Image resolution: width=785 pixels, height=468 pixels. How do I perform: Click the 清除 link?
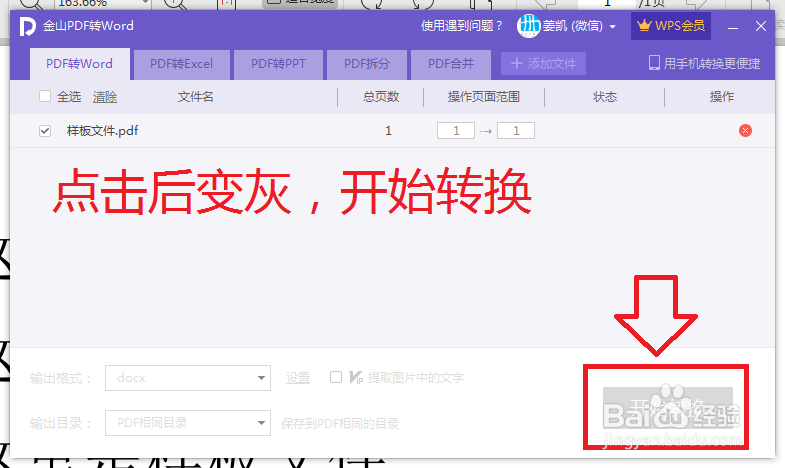[x=105, y=97]
